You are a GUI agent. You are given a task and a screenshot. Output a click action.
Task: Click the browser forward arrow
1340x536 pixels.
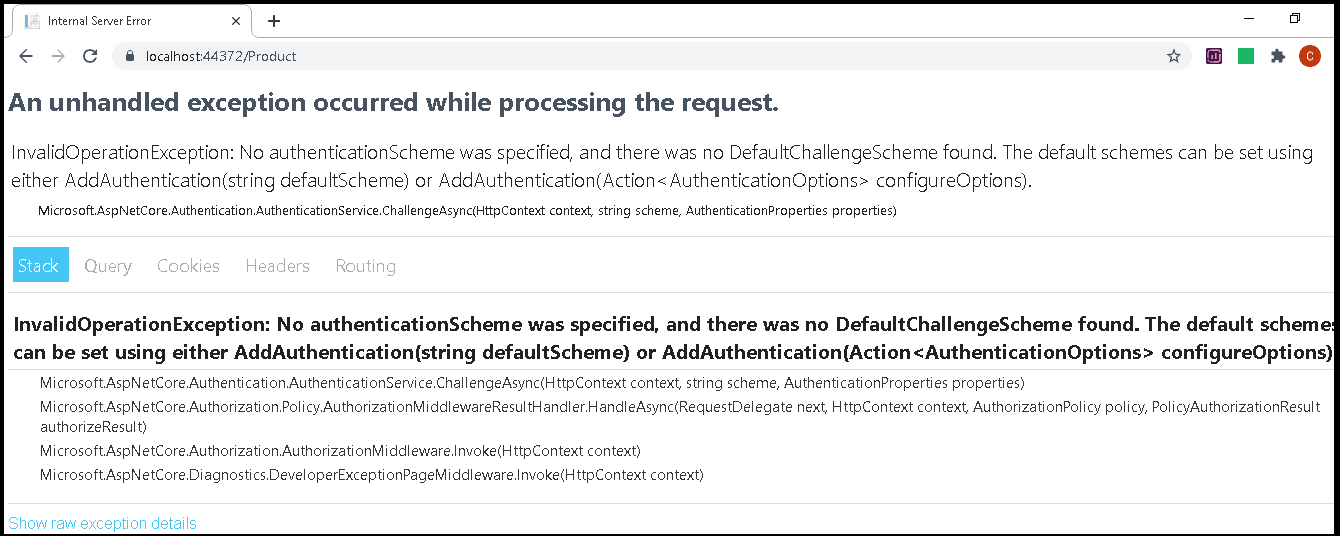58,57
